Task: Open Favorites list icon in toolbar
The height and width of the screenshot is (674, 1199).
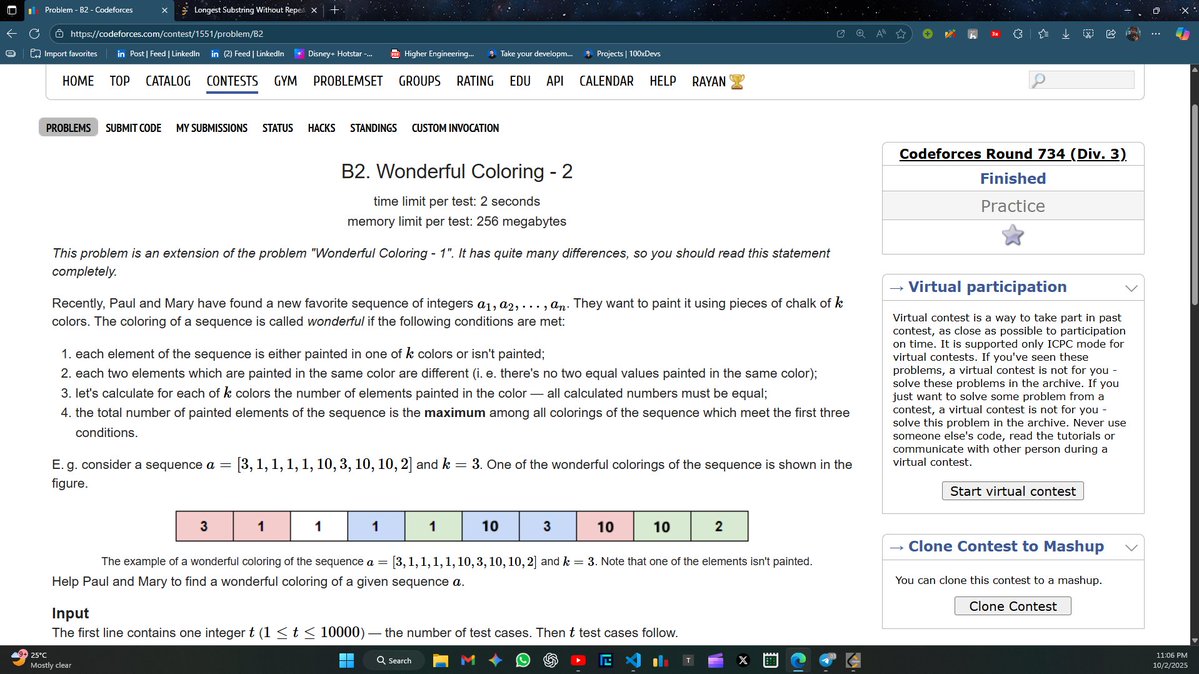Action: [1043, 34]
